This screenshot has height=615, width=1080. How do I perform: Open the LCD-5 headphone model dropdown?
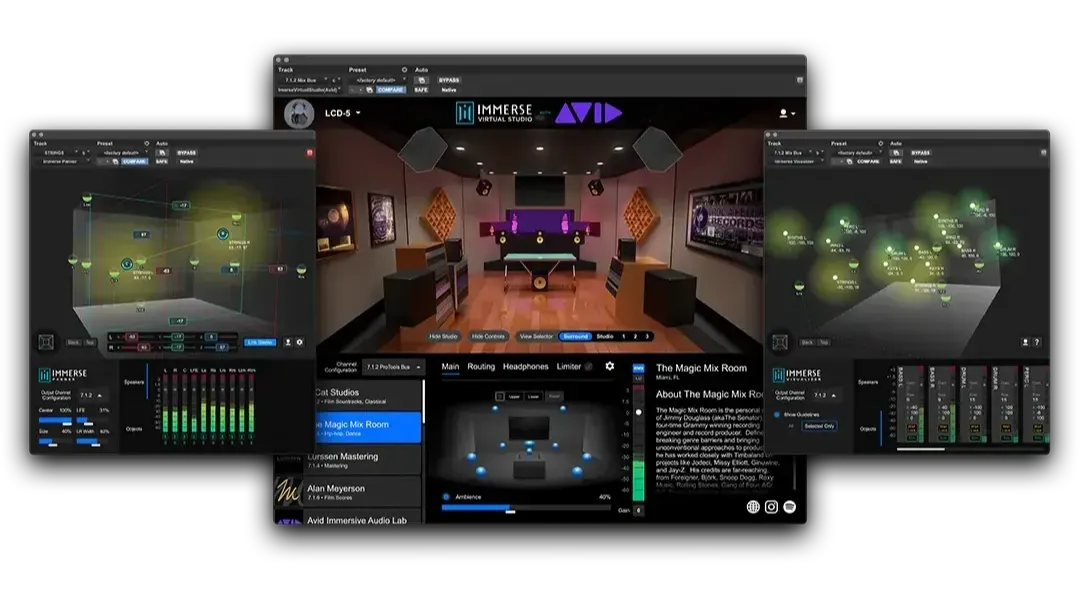(342, 113)
